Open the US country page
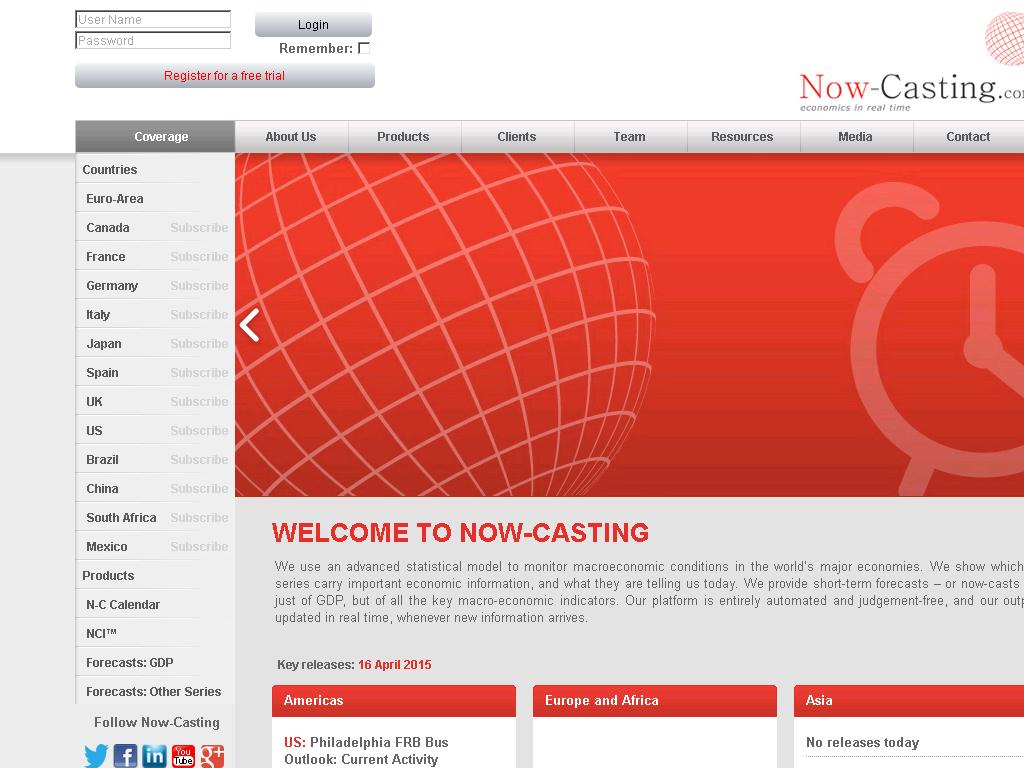 click(94, 430)
